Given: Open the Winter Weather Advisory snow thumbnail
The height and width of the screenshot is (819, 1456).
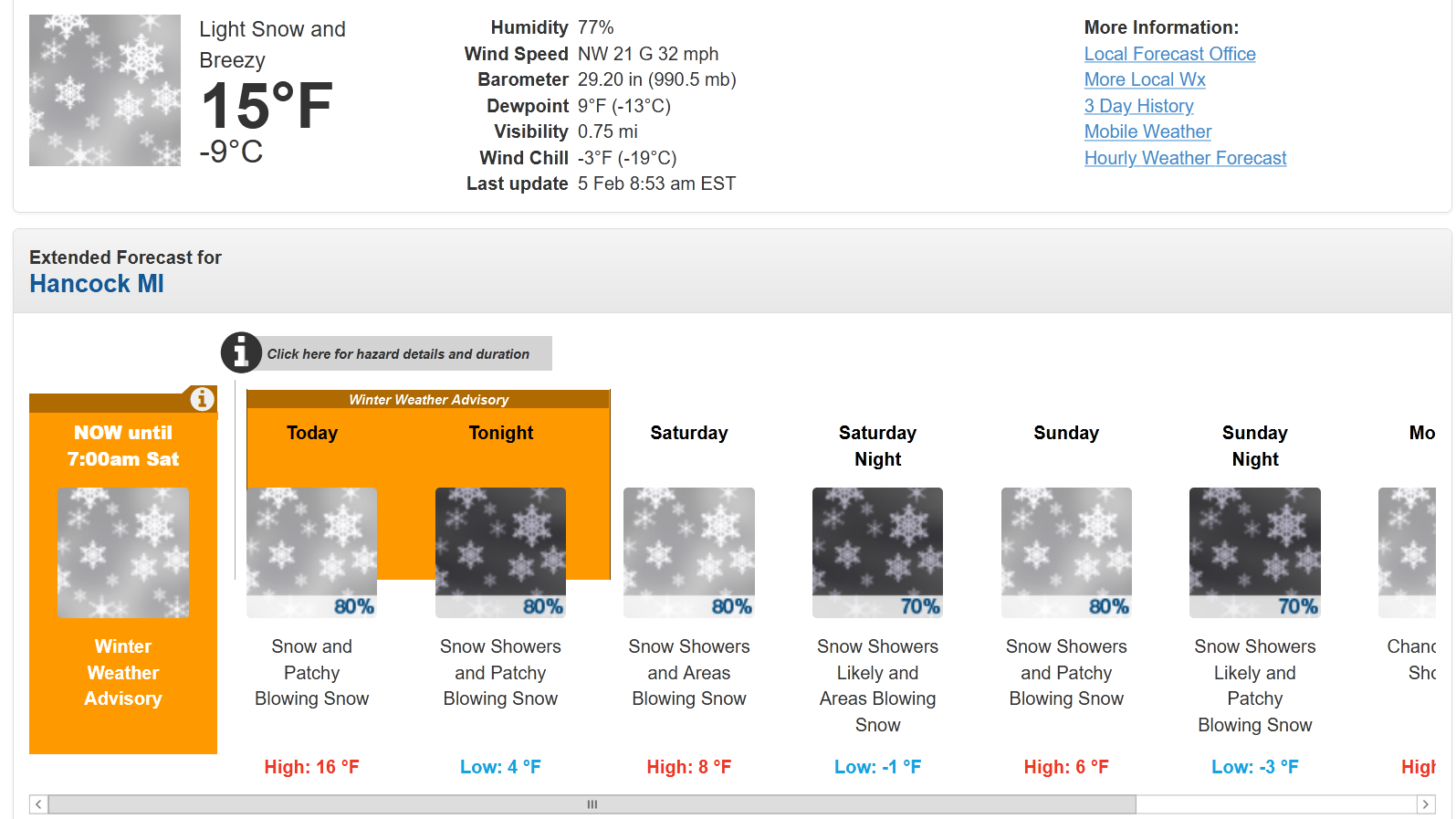Looking at the screenshot, I should click(123, 552).
